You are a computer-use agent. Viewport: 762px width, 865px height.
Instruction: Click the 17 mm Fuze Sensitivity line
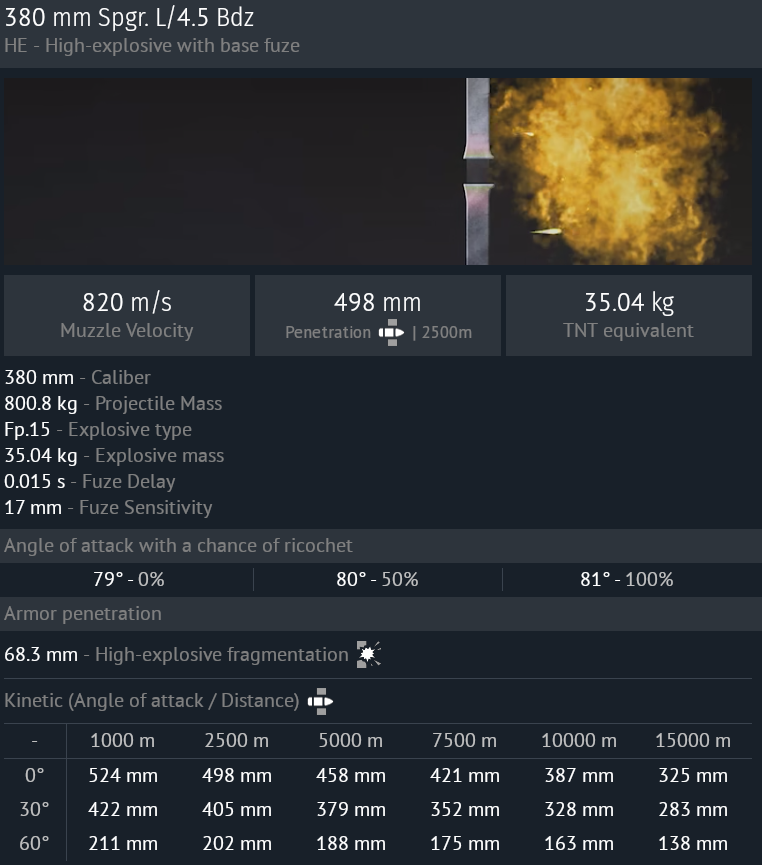(x=108, y=508)
